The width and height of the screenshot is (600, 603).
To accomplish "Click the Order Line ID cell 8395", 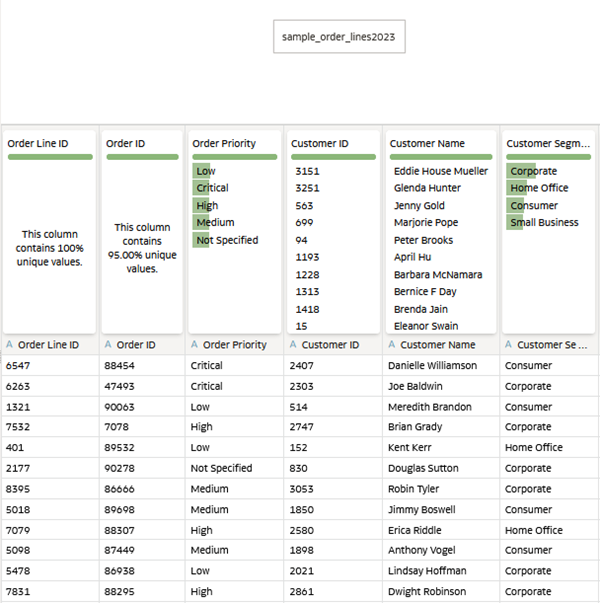I will [50, 489].
